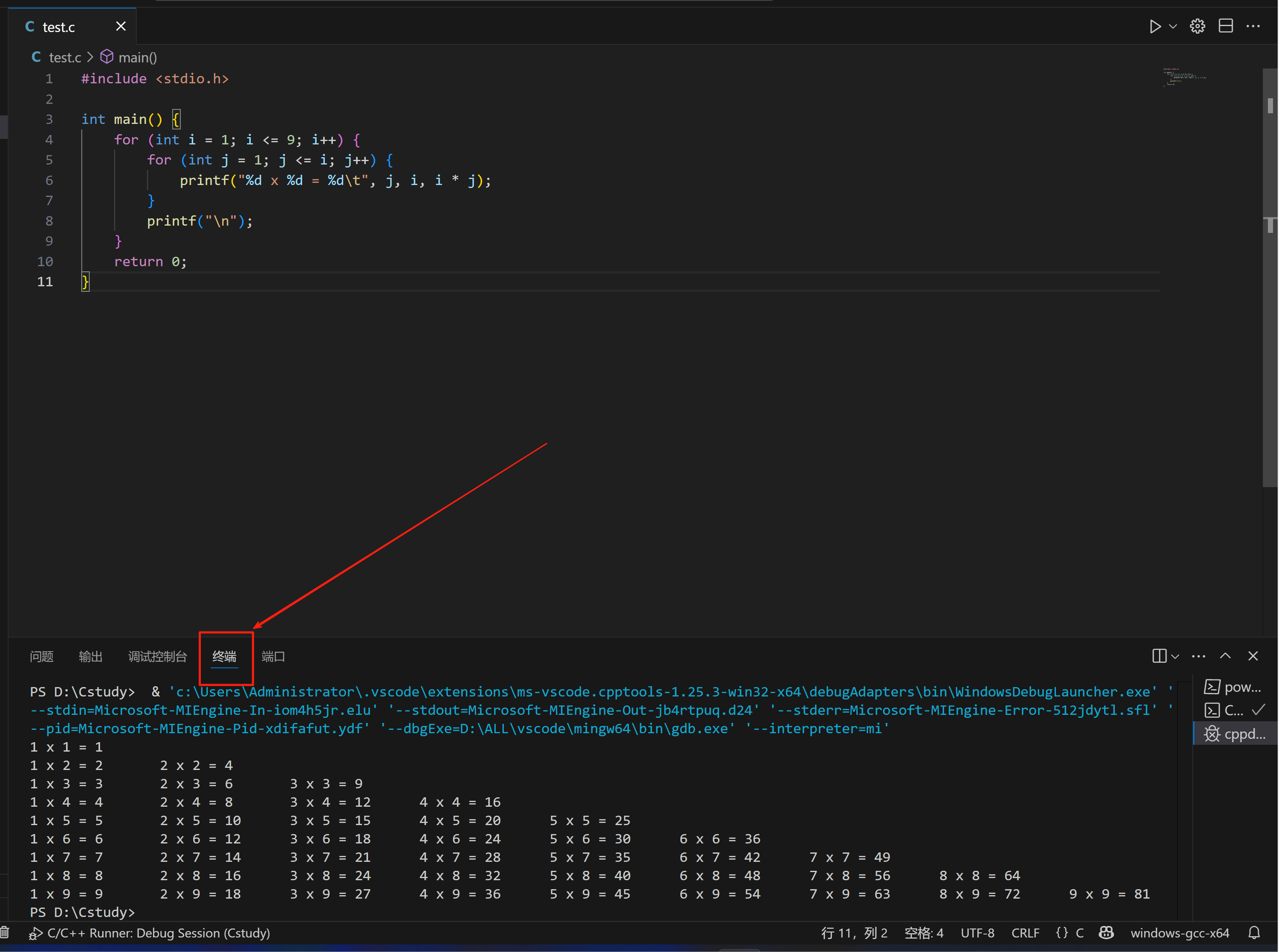Close the terminal panel via X icon
1279x952 pixels.
(1253, 656)
